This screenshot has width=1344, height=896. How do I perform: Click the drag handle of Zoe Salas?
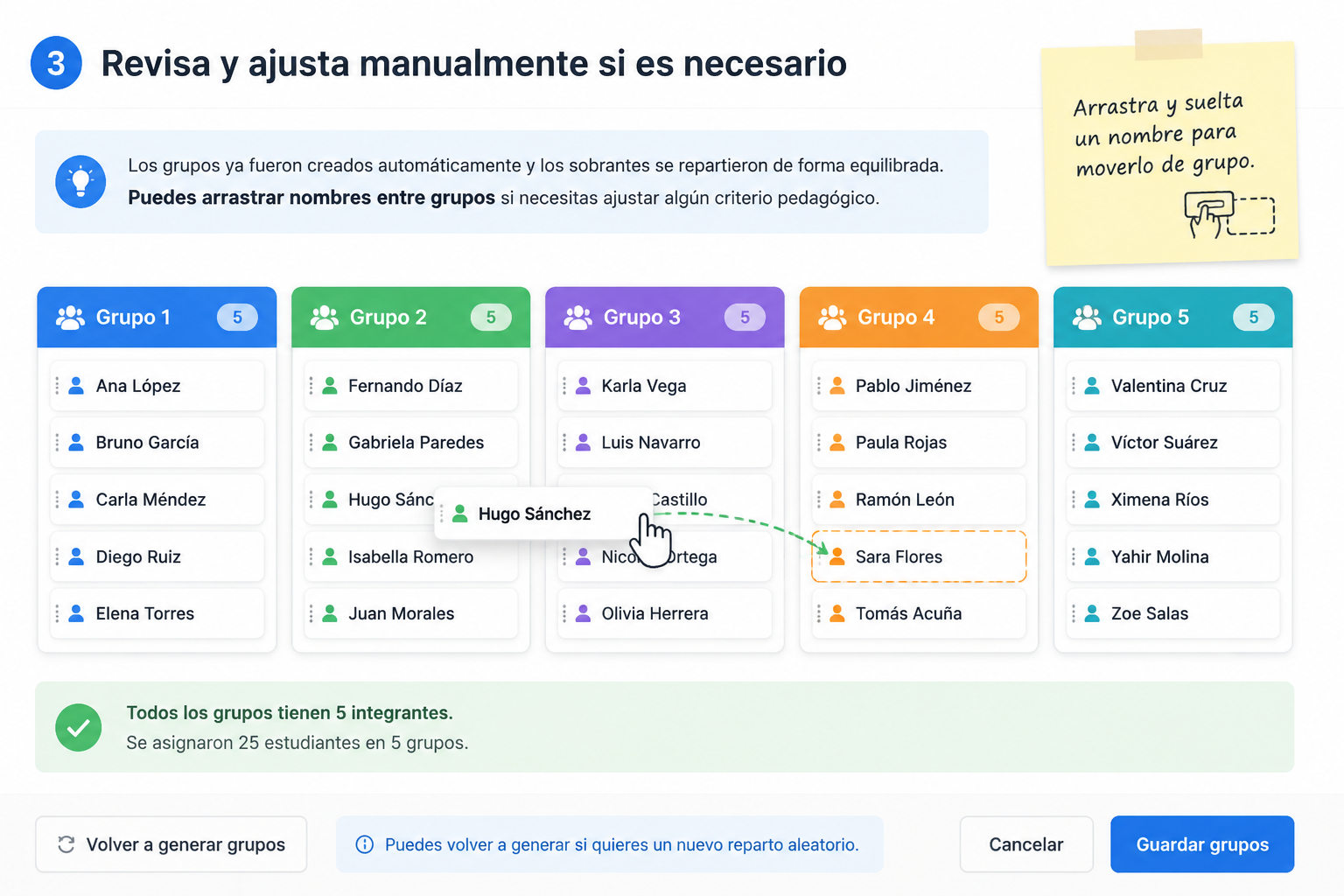1074,613
